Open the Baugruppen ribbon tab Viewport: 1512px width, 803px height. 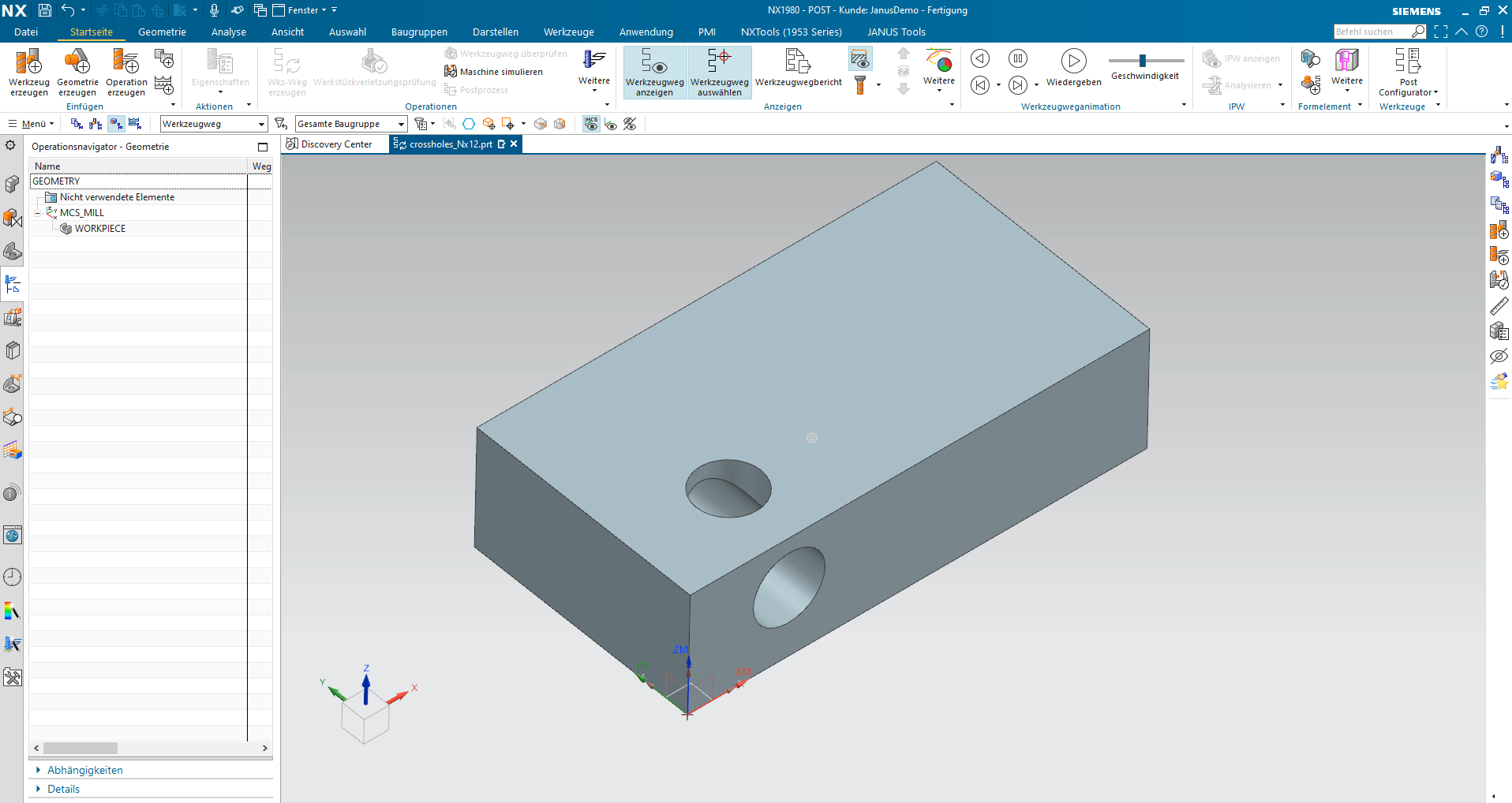(419, 32)
